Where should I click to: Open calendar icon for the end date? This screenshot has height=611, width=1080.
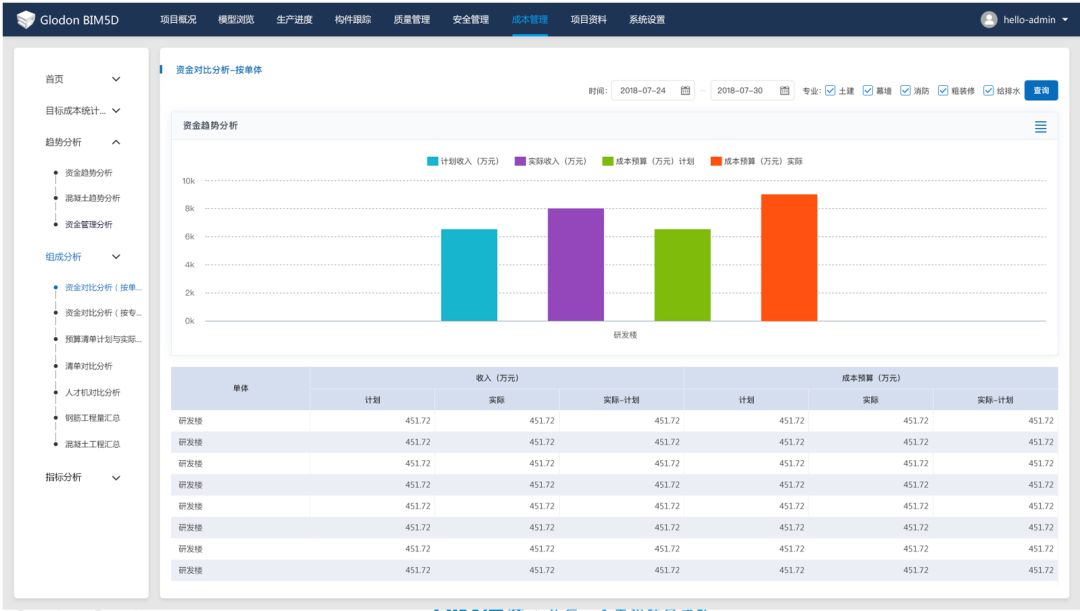(x=785, y=90)
